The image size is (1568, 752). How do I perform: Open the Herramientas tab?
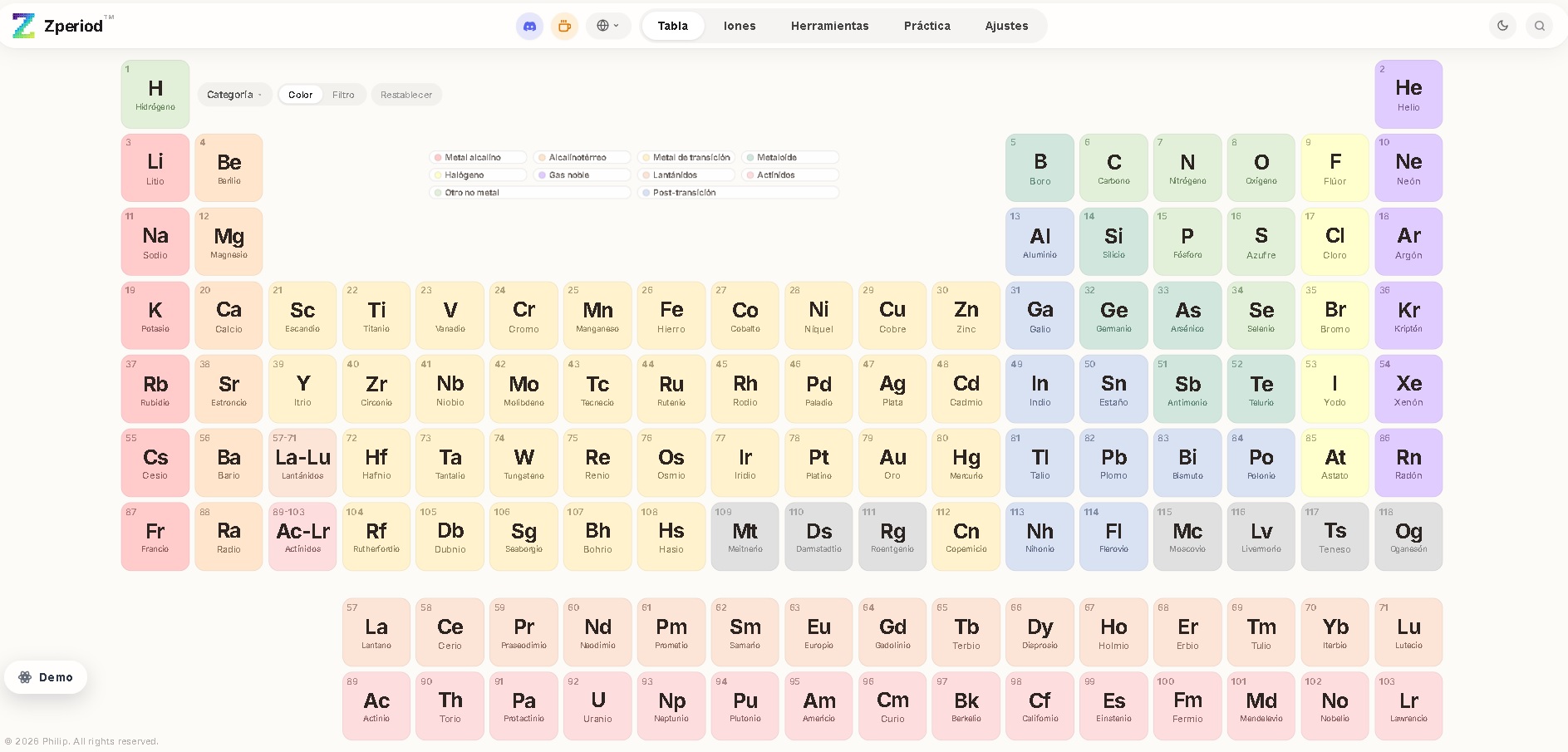coord(830,26)
